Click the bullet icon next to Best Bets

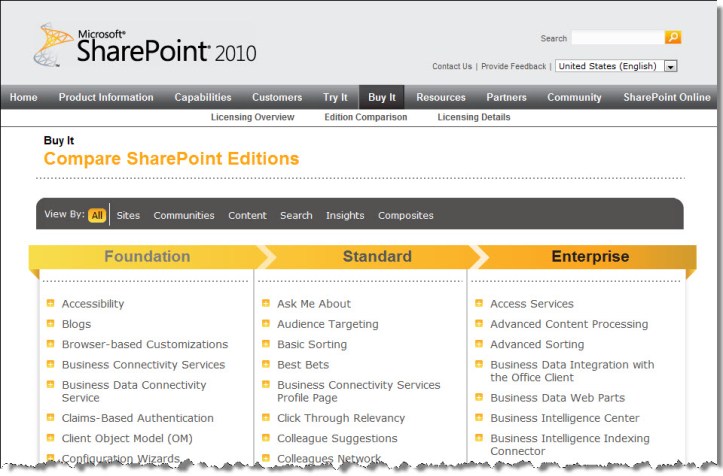tap(266, 365)
